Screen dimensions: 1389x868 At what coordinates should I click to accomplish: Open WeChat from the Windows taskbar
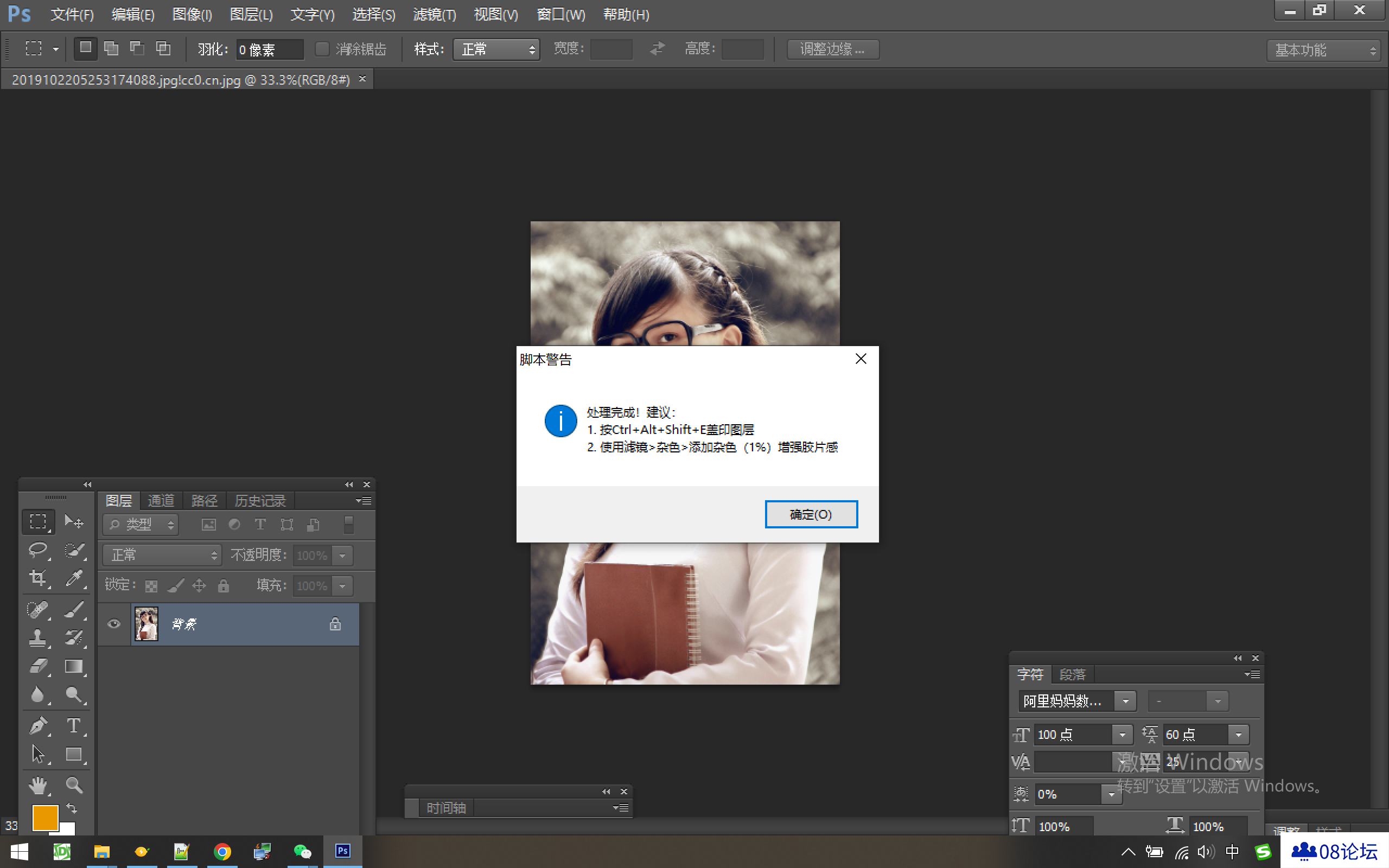[302, 851]
